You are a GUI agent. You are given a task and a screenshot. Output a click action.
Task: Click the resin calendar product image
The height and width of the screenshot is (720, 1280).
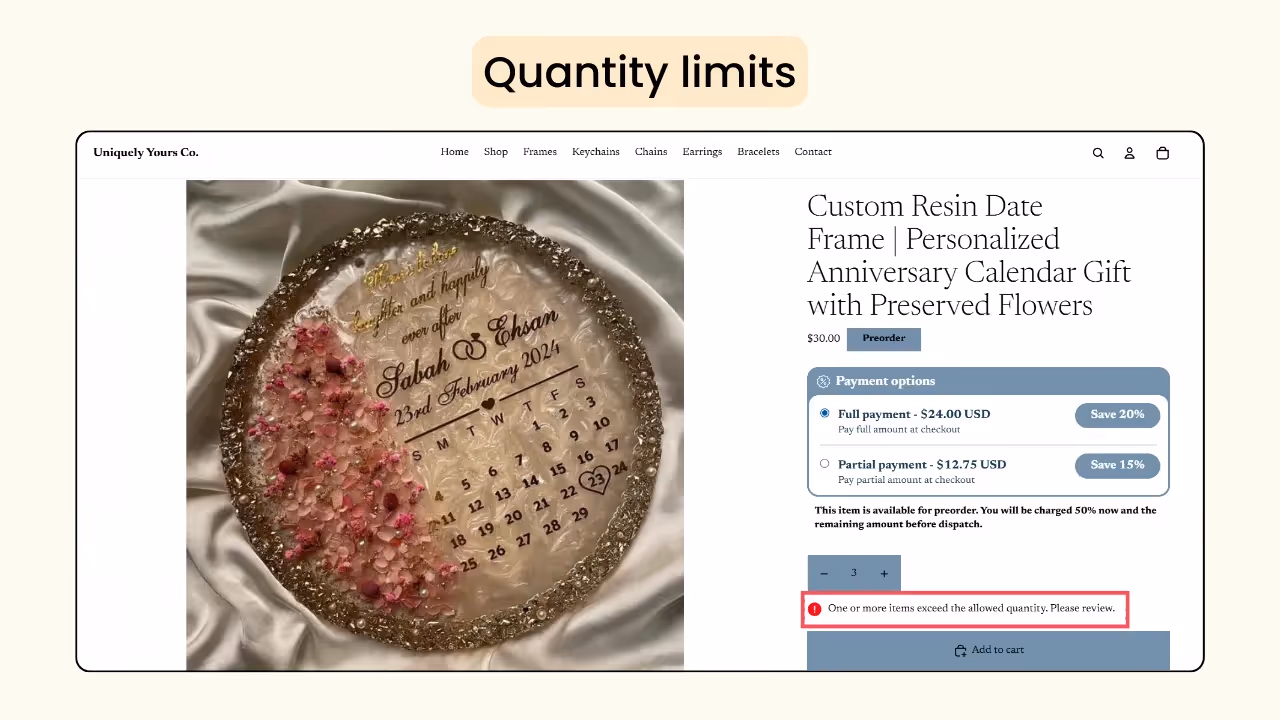(435, 425)
